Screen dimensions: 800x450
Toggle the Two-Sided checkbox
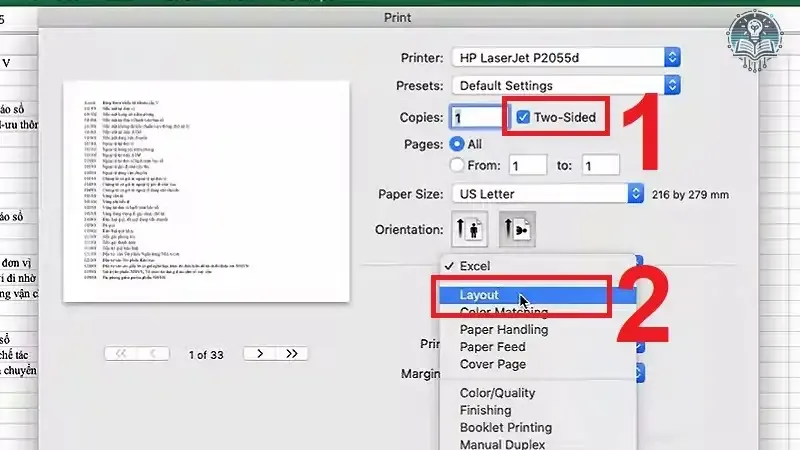point(523,117)
